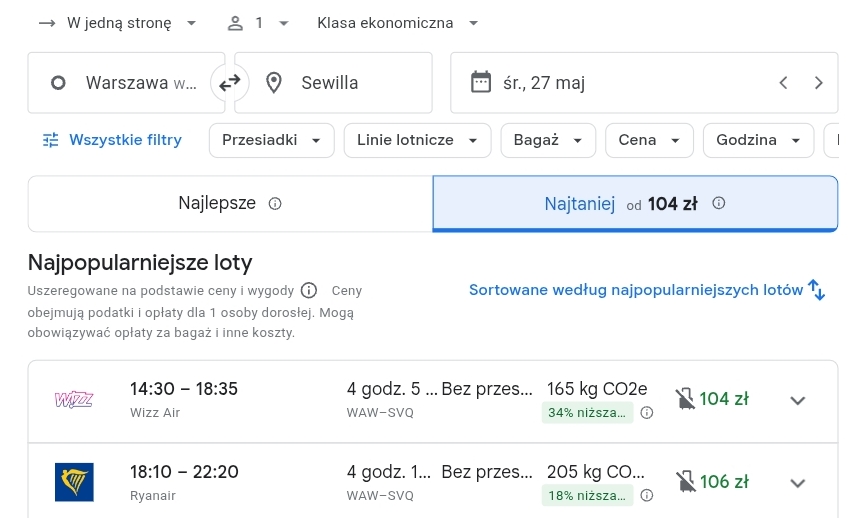Open the 'Godzina' filter dropdown
The image size is (854, 518).
[x=758, y=140]
